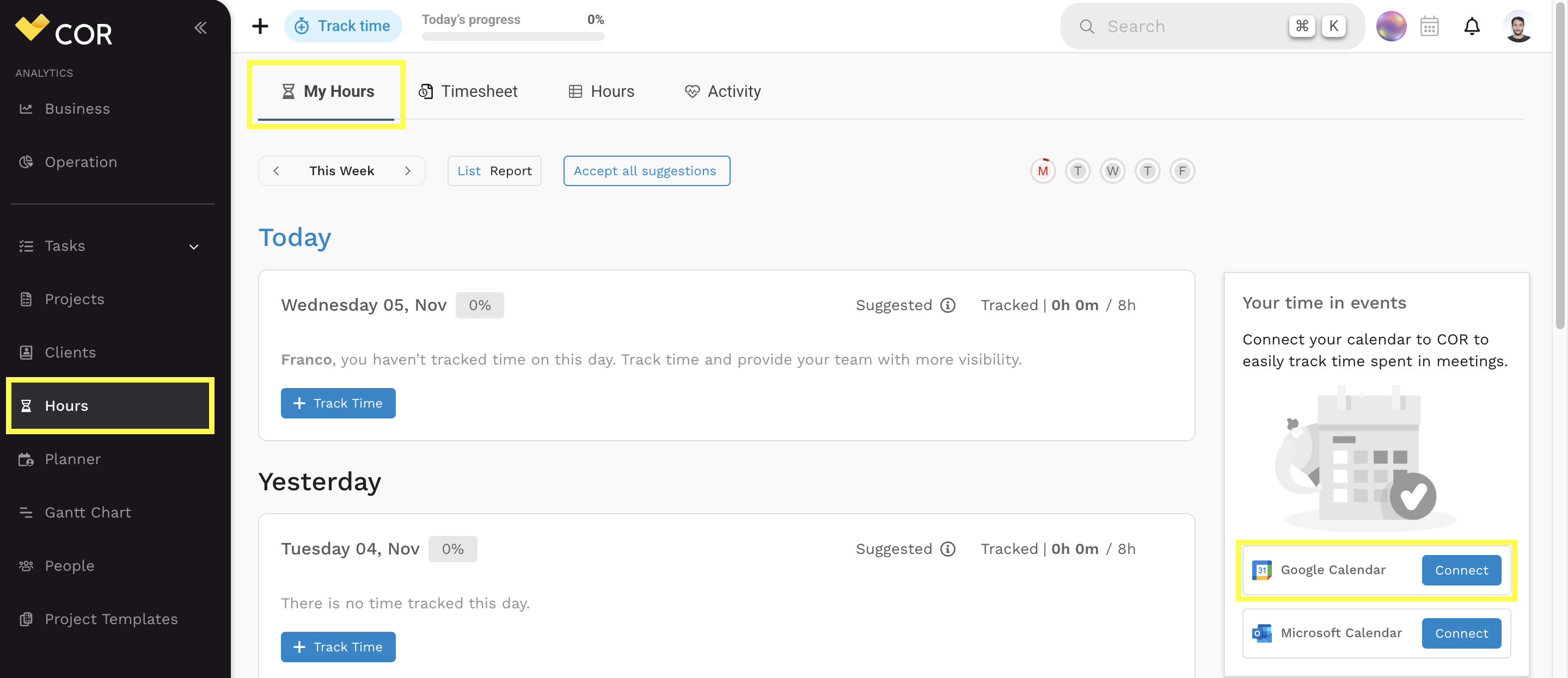Open the colorful sphere assistant icon
This screenshot has height=678, width=1568.
[1391, 26]
